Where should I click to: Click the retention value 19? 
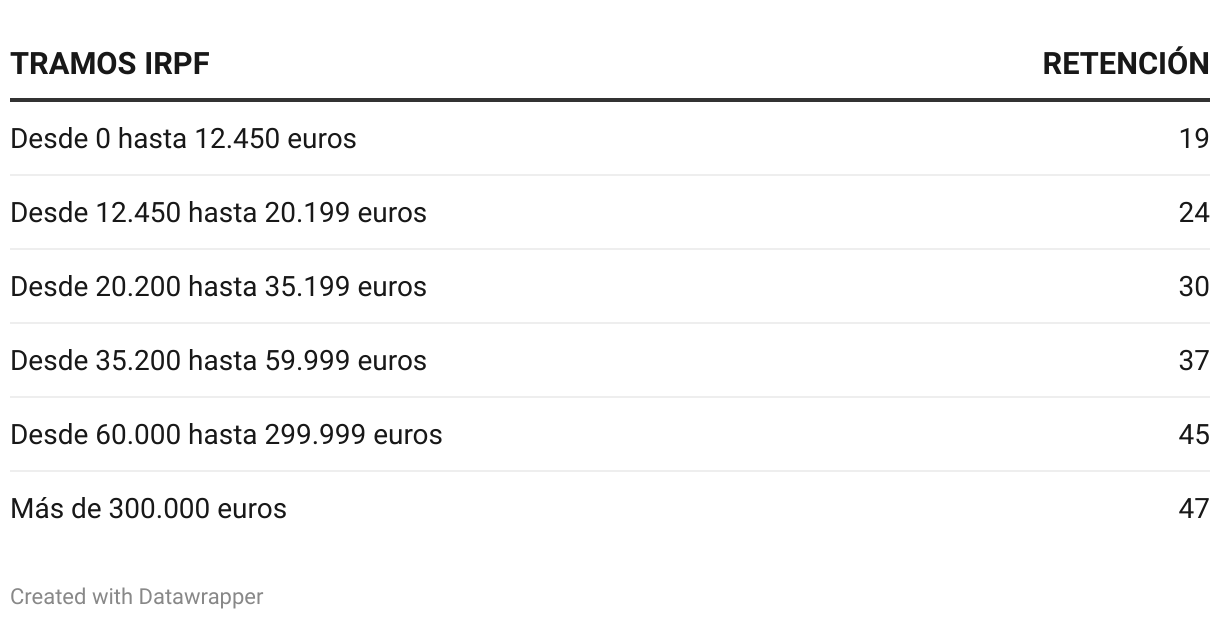tap(1194, 138)
